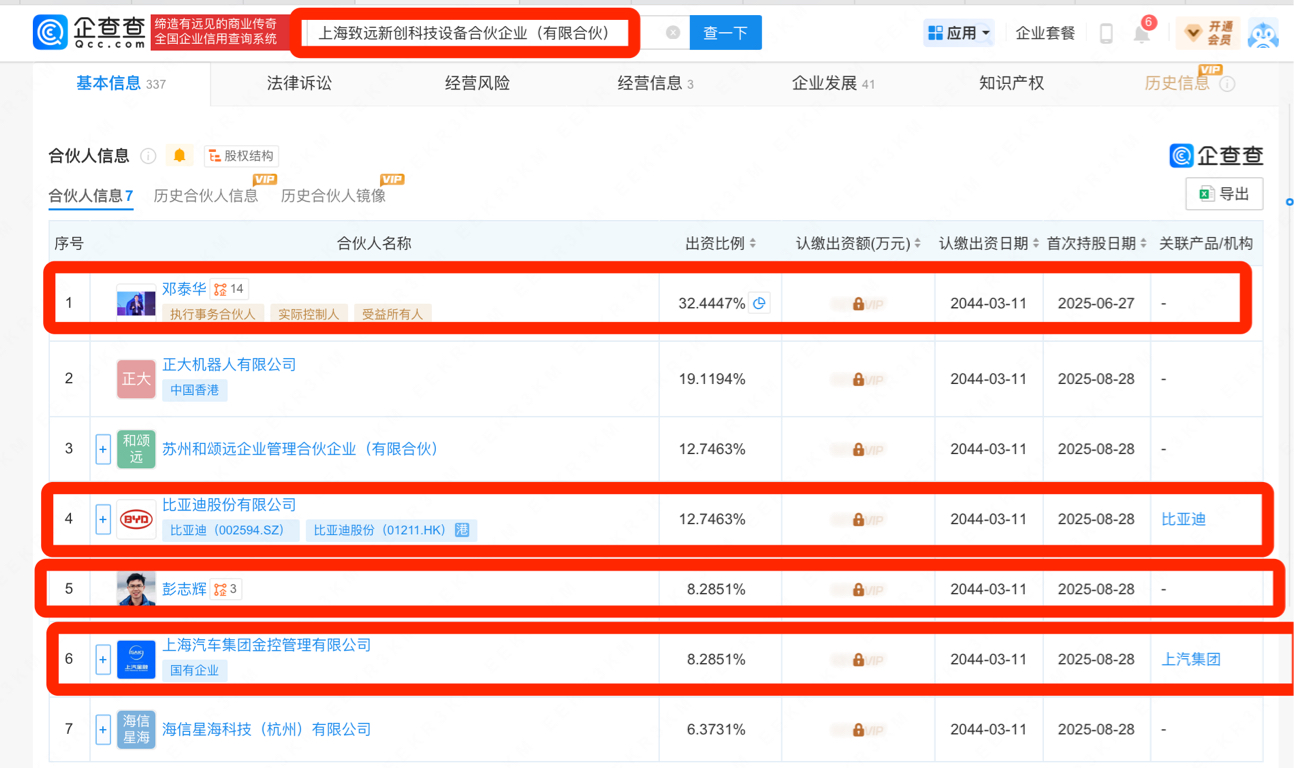Viewport: 1294px width, 768px height.
Task: Click the pie chart icon beside 32.4447%
Action: tap(759, 303)
